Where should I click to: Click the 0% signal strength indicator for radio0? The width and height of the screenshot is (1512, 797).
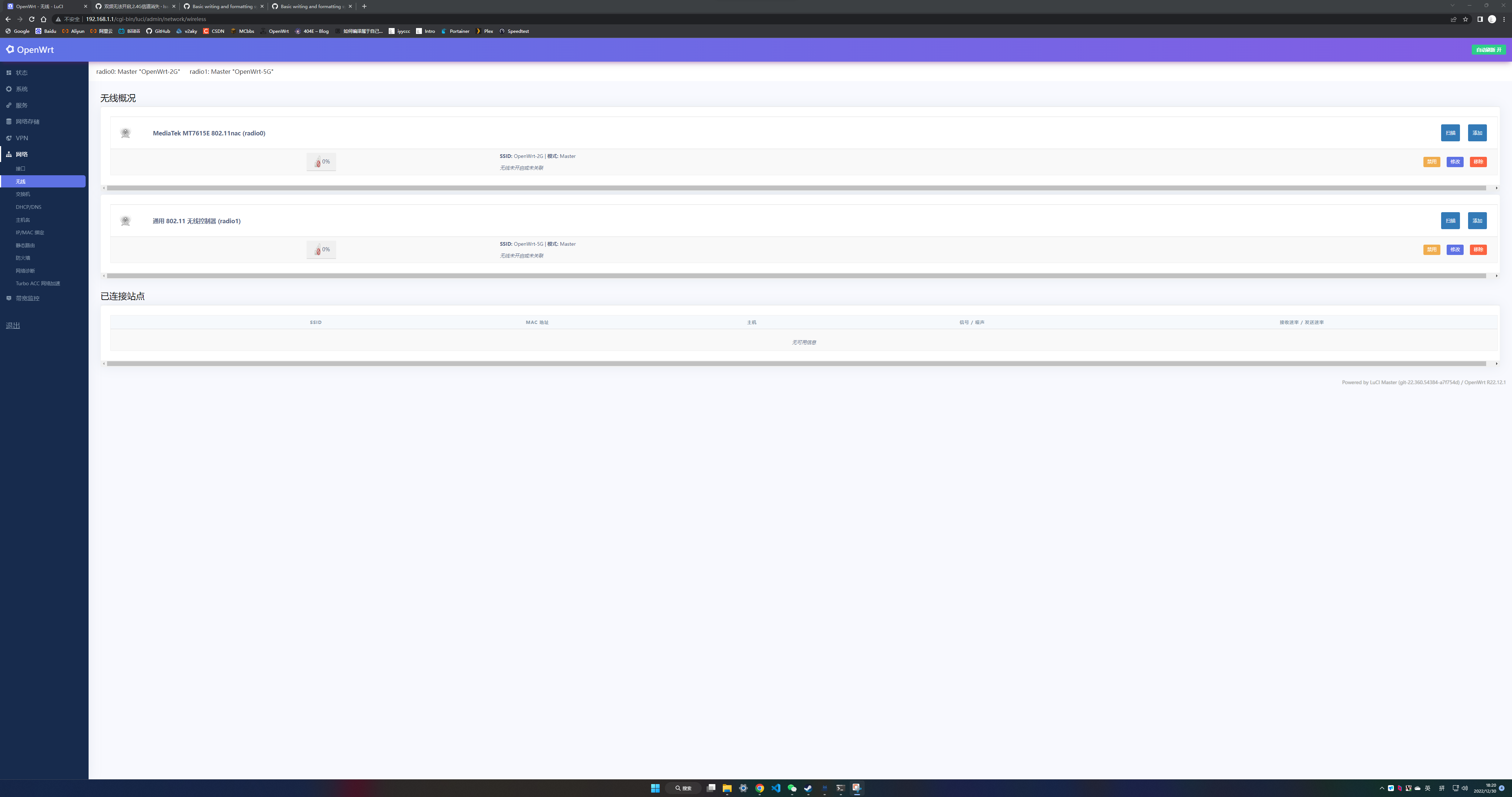tap(320, 161)
